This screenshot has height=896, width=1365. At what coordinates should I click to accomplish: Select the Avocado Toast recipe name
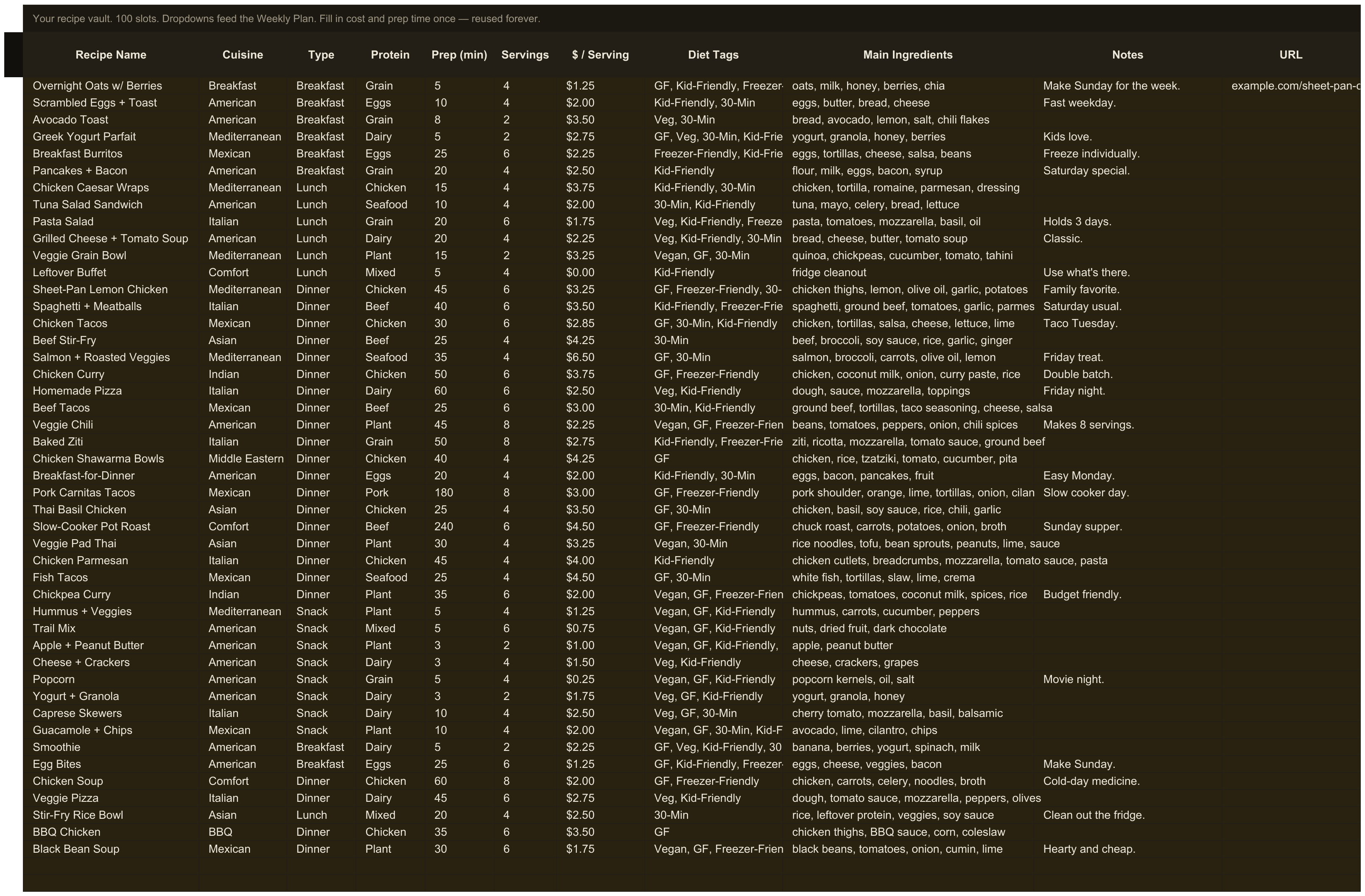[x=111, y=120]
